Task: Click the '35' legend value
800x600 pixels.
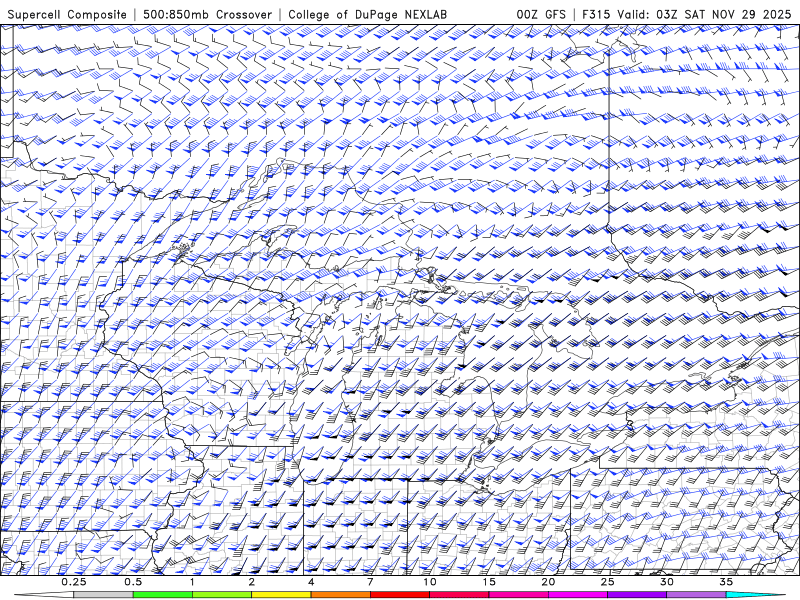Action: [x=726, y=582]
